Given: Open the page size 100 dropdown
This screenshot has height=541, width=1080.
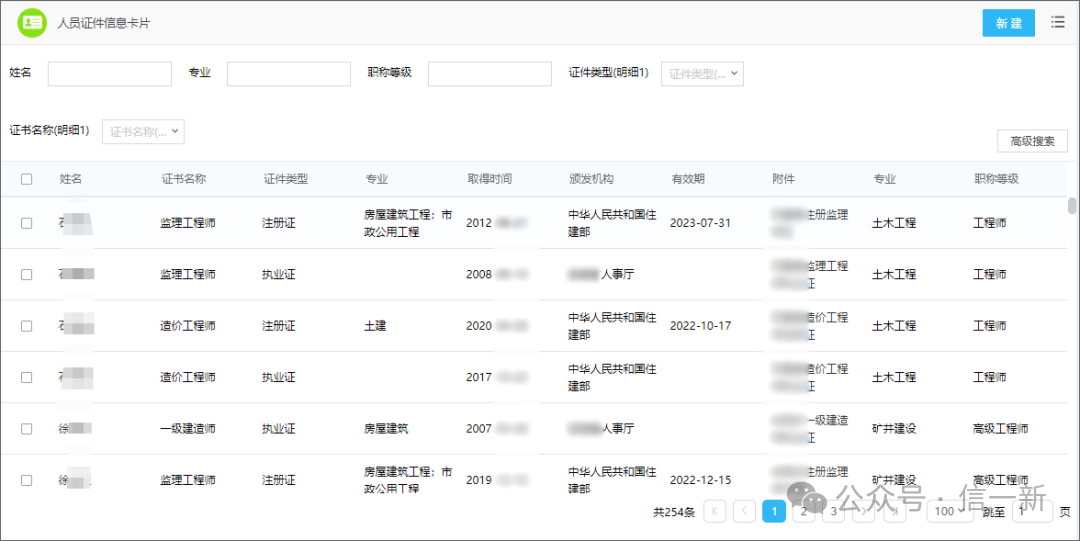Looking at the screenshot, I should (951, 511).
